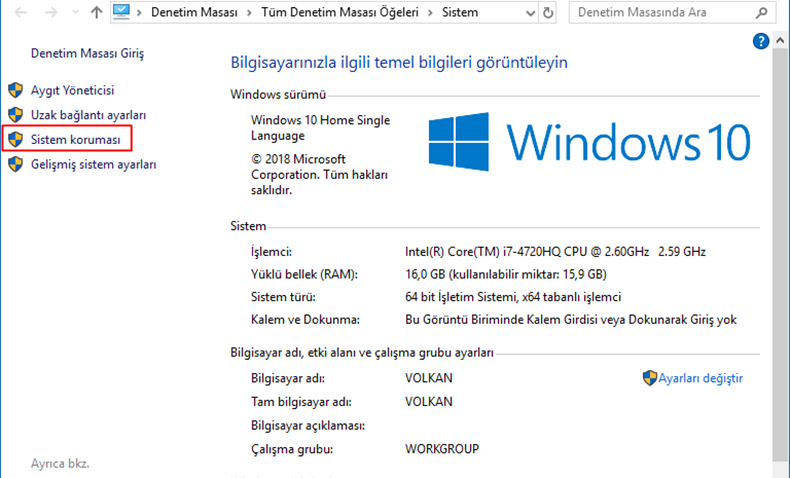Click the page heading Bilgisayarınızla ilgili temel bilgileri görüntüleyin
The image size is (790, 478).
[x=399, y=62]
